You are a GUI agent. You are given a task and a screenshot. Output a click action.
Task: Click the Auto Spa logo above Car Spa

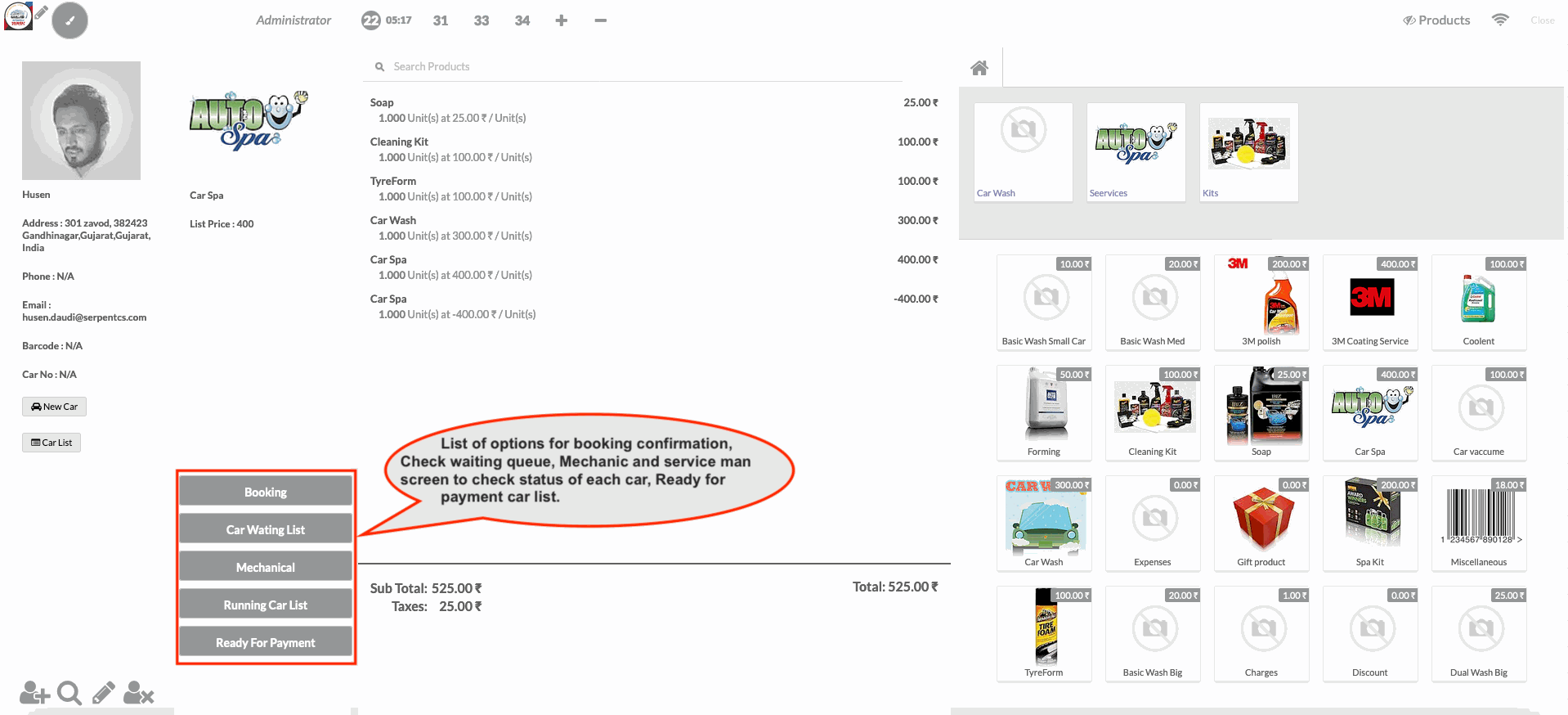tap(249, 120)
